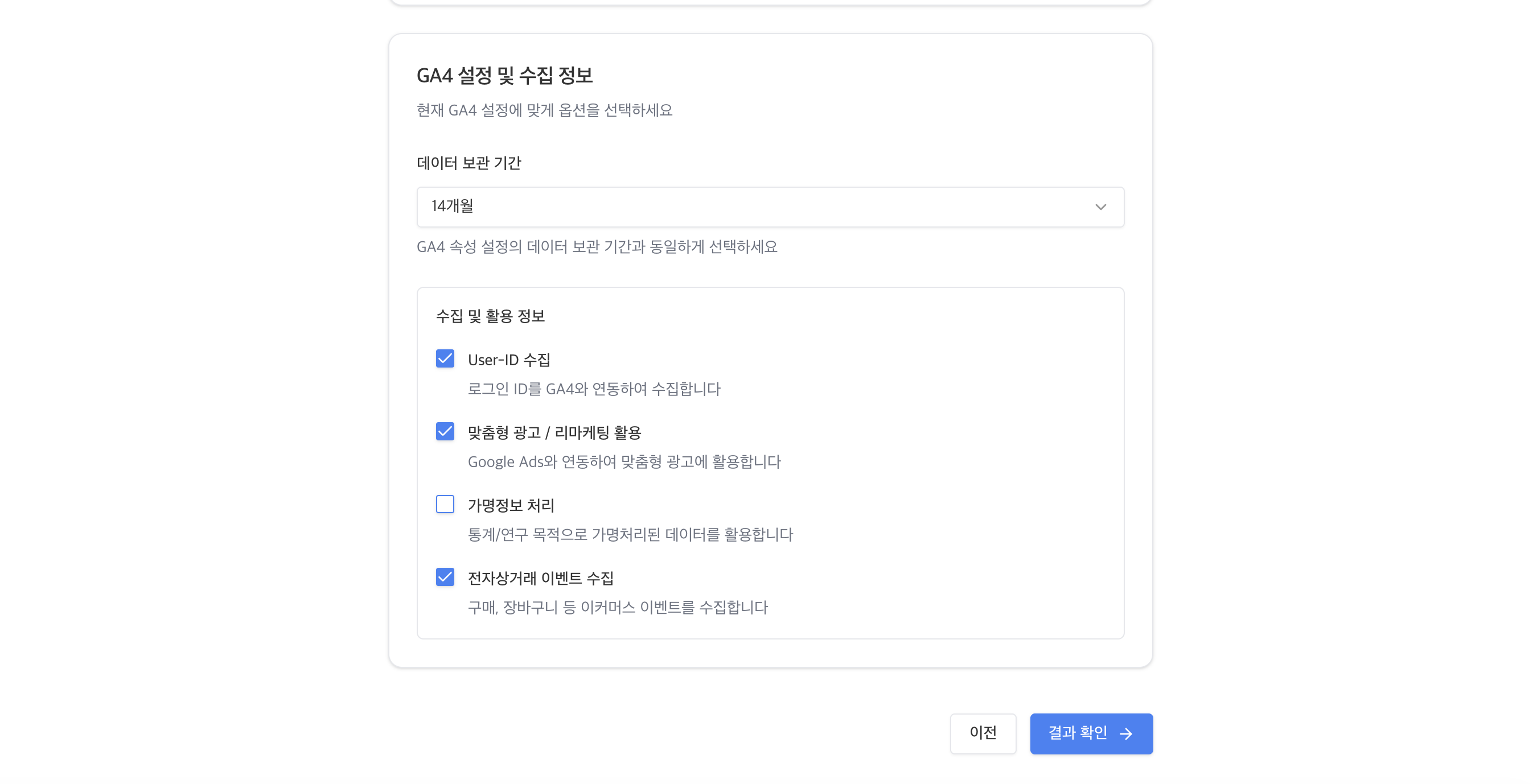Click the 맞춤형 광고 / 리마케팅 활용 label
This screenshot has height=784, width=1537.
(x=554, y=432)
